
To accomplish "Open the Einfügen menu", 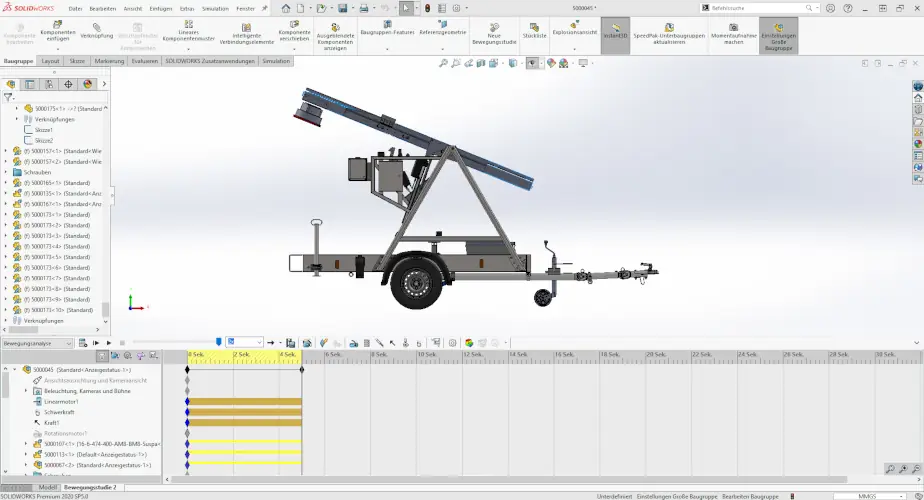I will (x=160, y=8).
